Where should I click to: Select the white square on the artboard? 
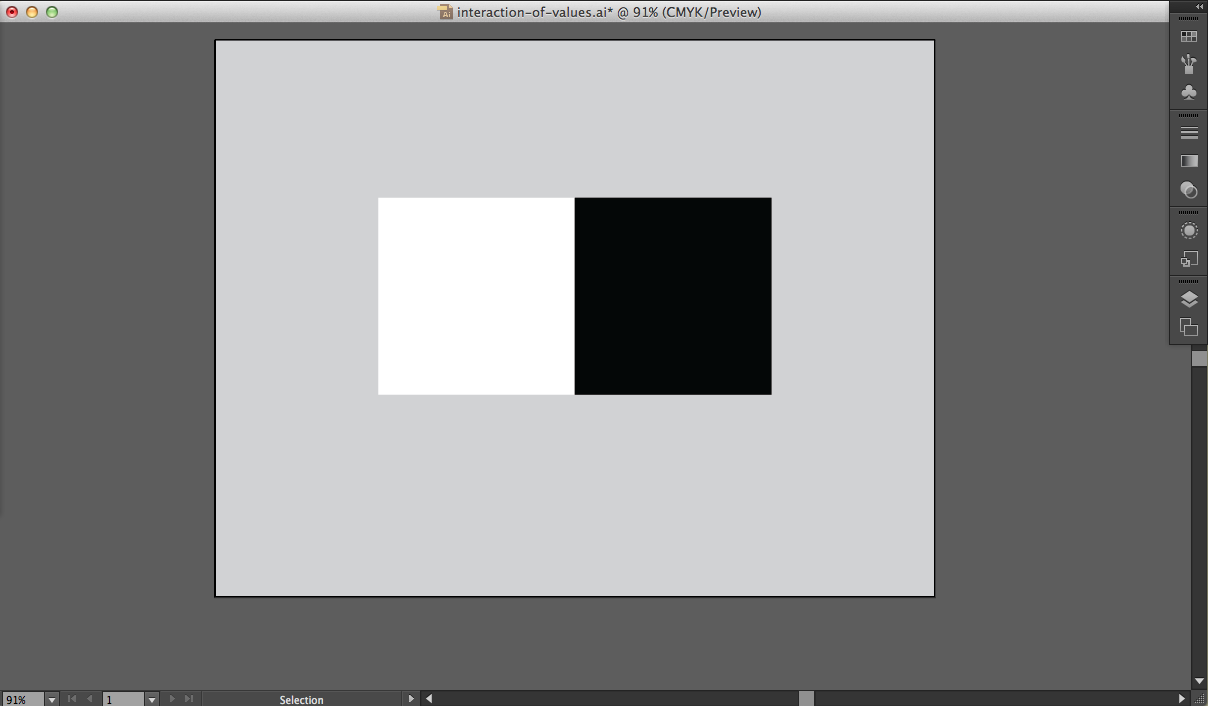tap(476, 296)
